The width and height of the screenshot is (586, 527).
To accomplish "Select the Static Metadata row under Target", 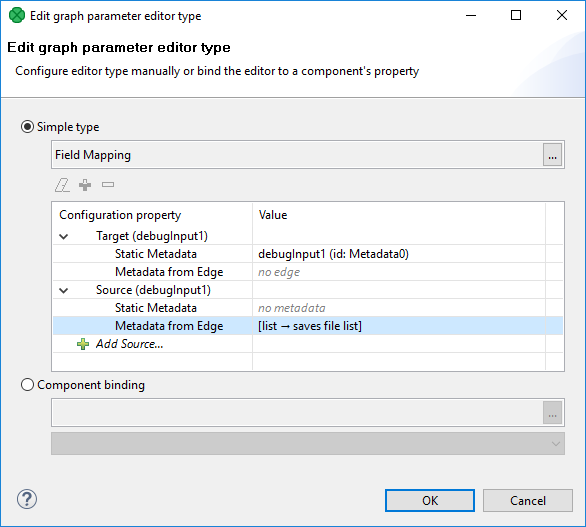I will [308, 254].
